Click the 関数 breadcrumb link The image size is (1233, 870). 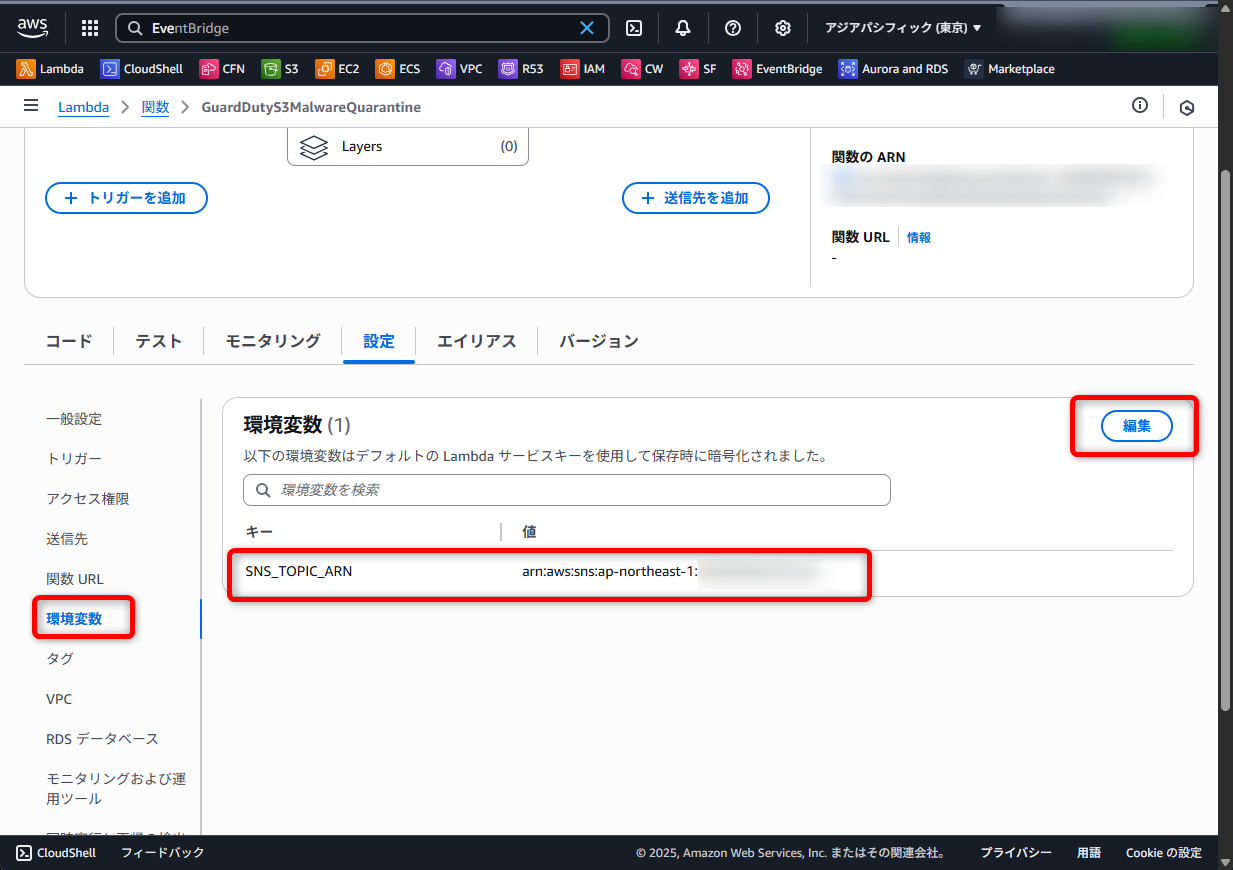point(155,107)
